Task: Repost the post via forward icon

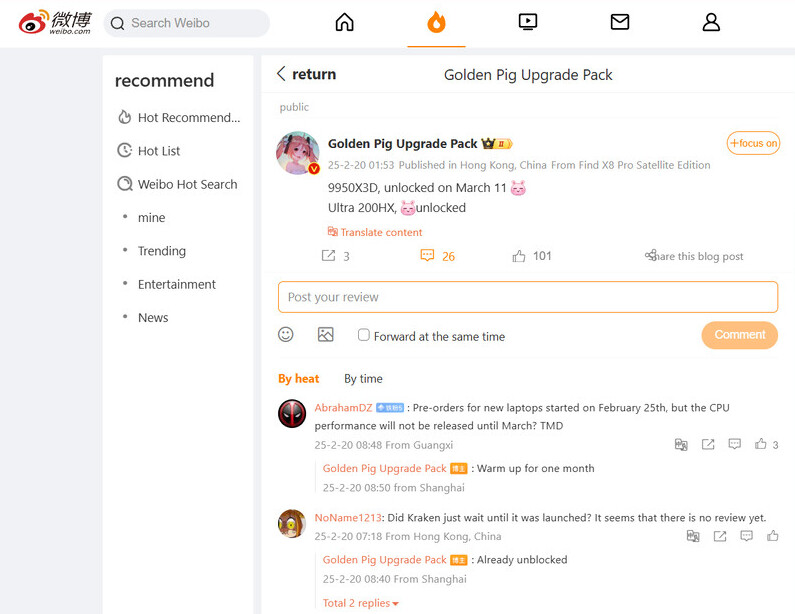Action: [329, 256]
